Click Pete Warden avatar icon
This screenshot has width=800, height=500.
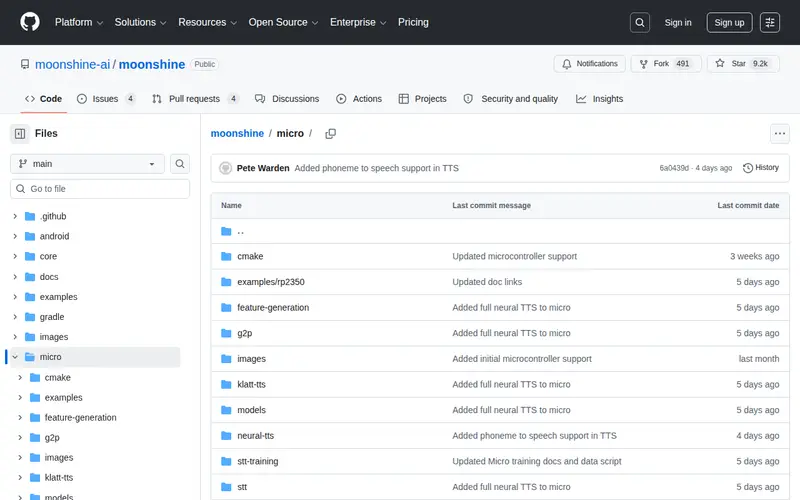click(225, 168)
